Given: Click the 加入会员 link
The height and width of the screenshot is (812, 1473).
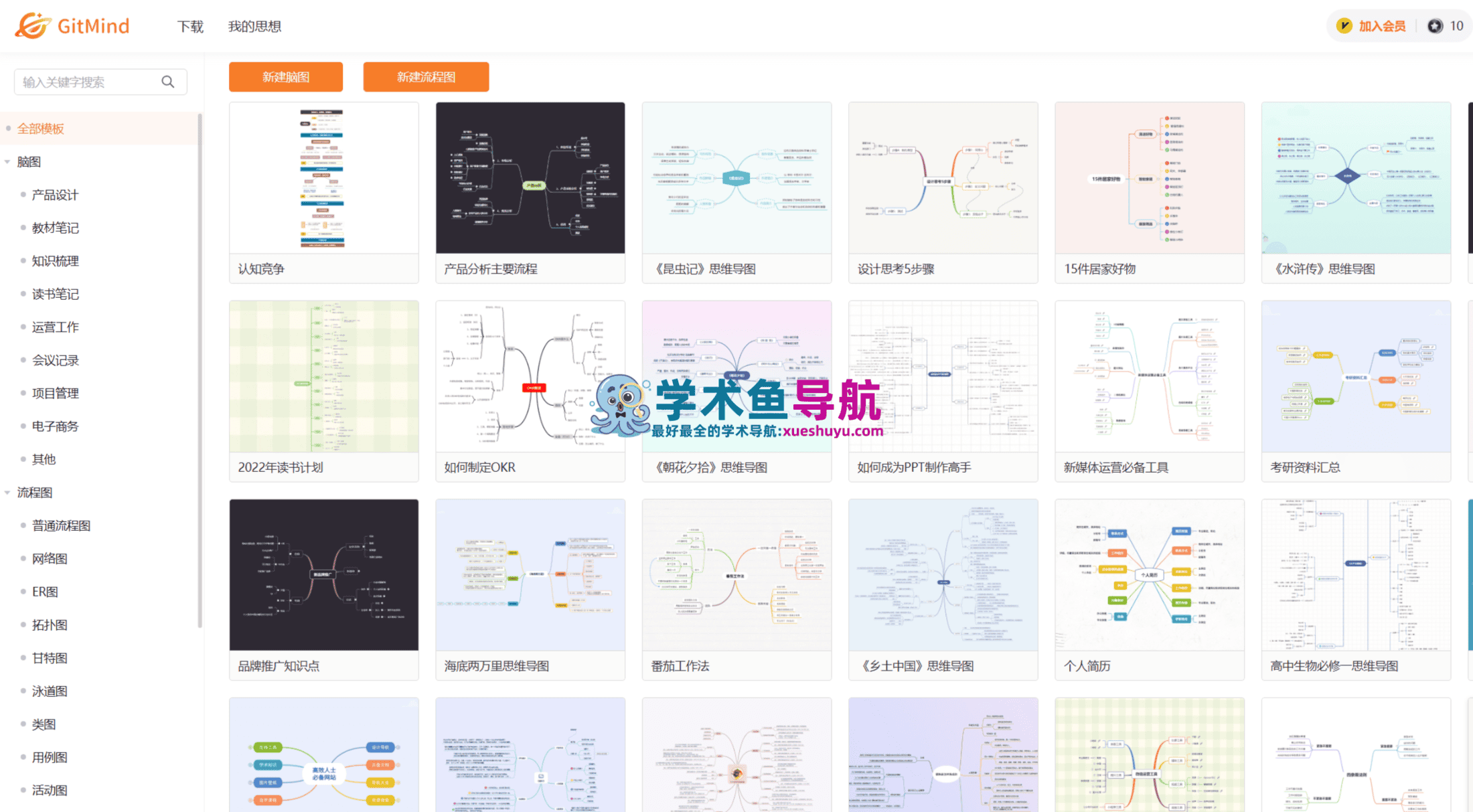Looking at the screenshot, I should coord(1382,26).
